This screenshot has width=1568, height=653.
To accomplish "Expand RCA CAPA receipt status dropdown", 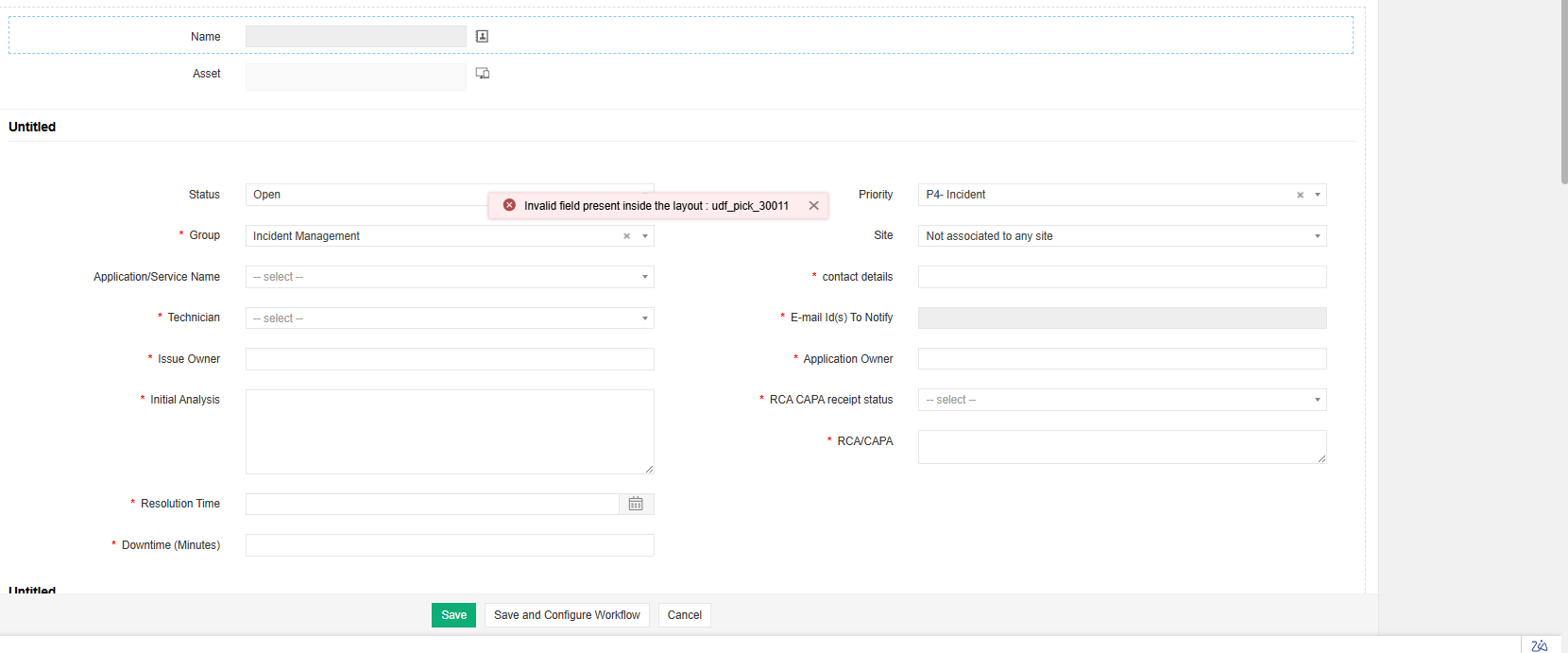I will pos(1317,400).
